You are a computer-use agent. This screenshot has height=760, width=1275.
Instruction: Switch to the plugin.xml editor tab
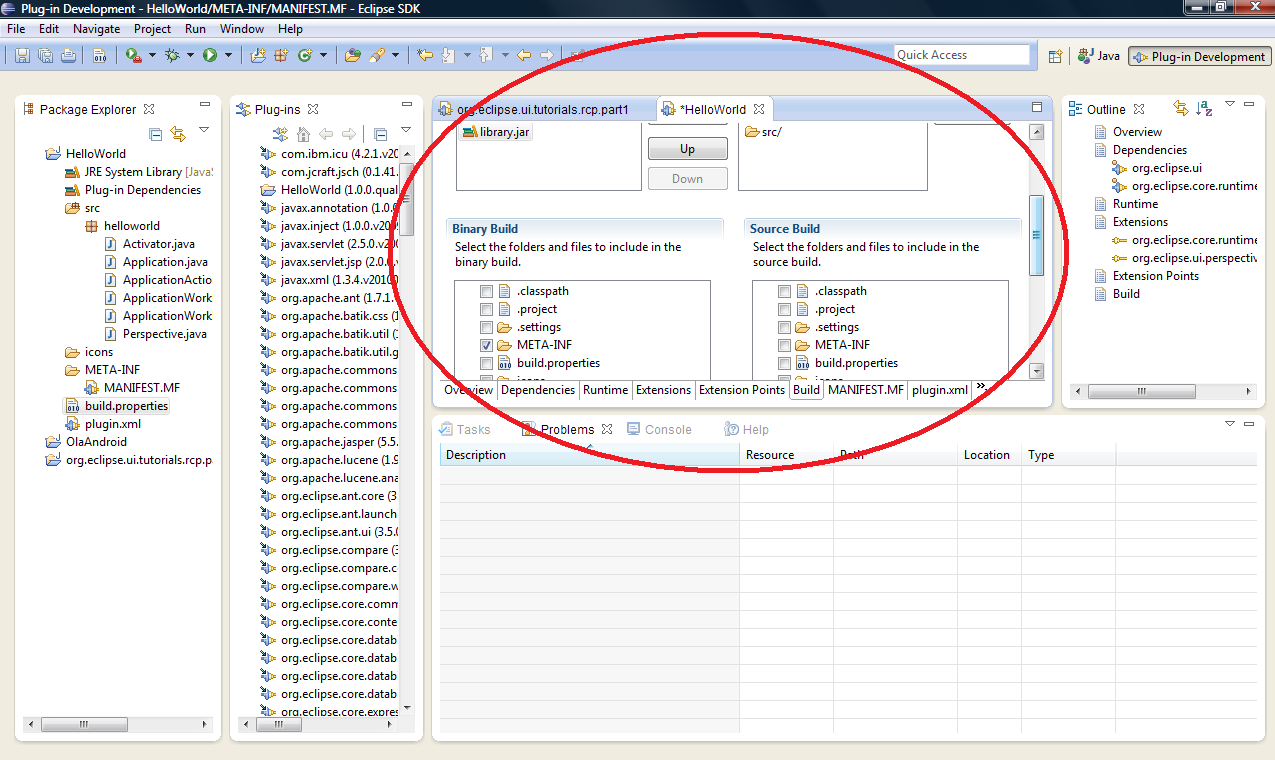[940, 390]
